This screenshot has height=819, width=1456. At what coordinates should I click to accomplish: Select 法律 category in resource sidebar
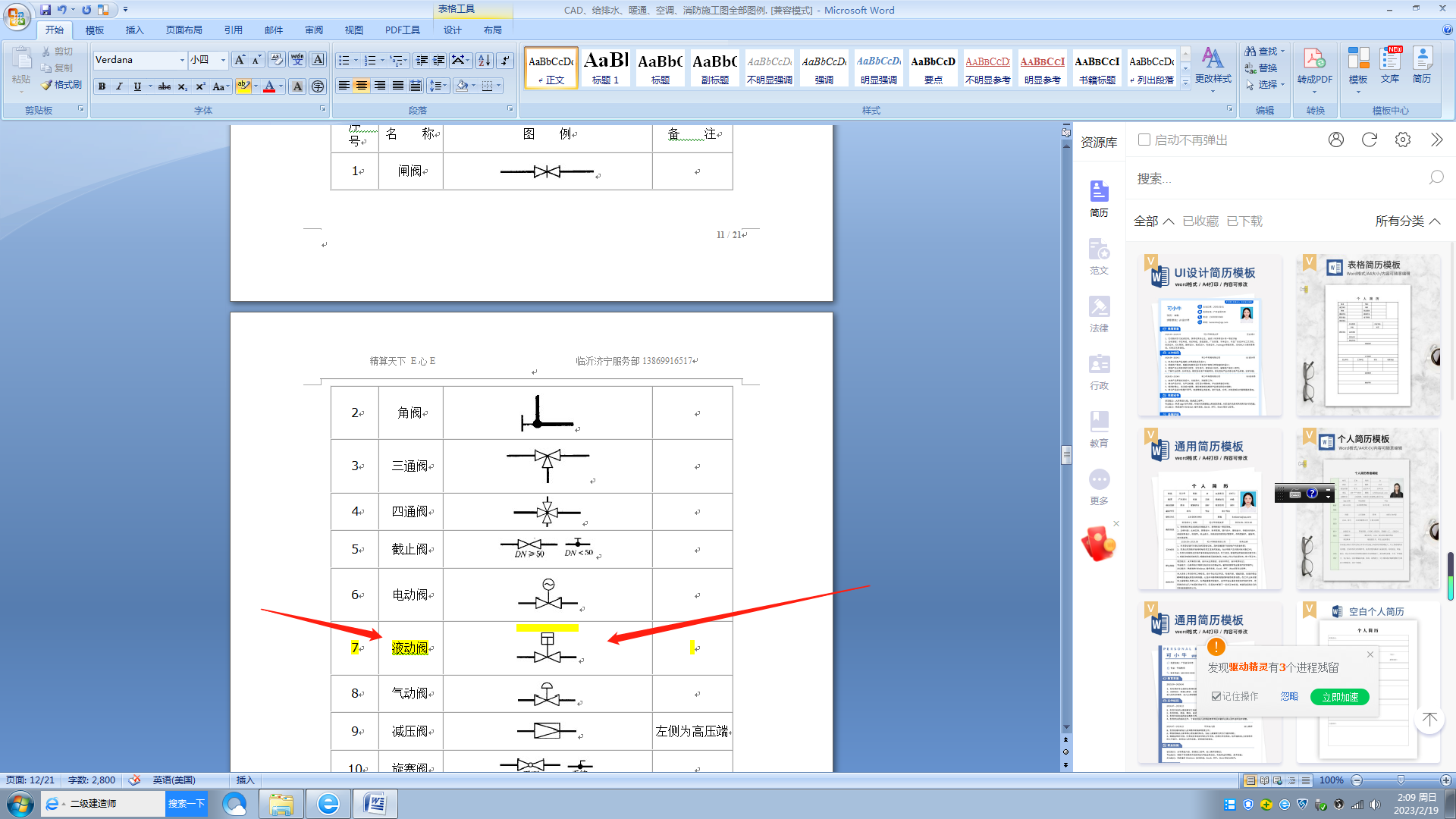coord(1099,314)
